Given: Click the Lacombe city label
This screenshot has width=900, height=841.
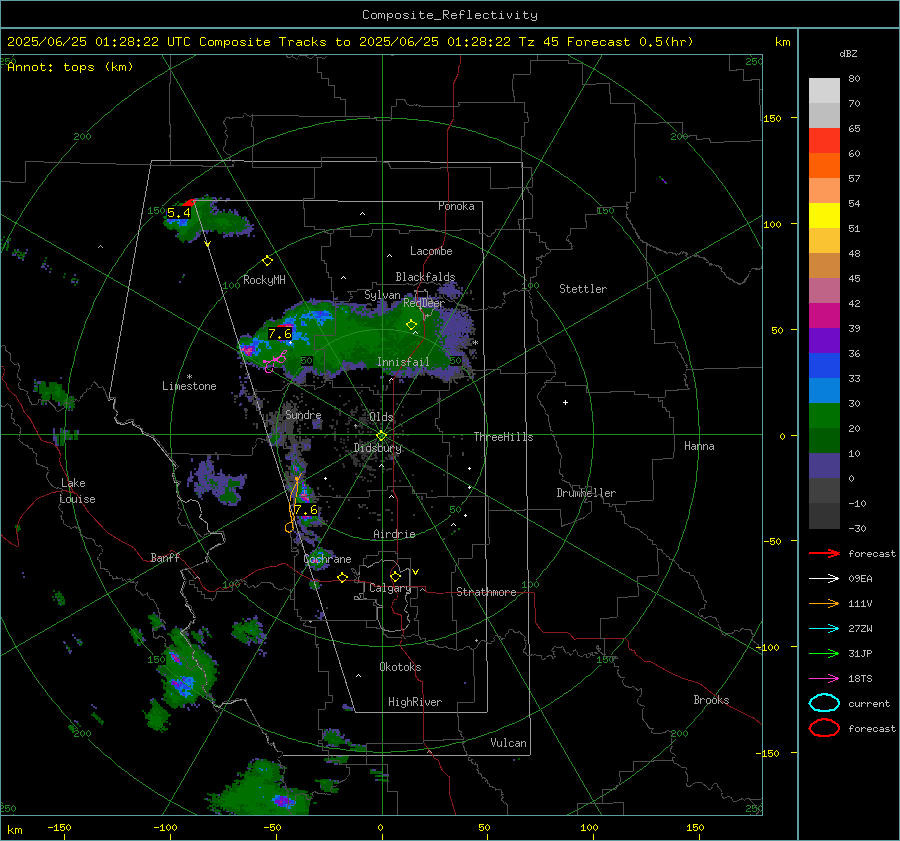Looking at the screenshot, I should [x=431, y=251].
